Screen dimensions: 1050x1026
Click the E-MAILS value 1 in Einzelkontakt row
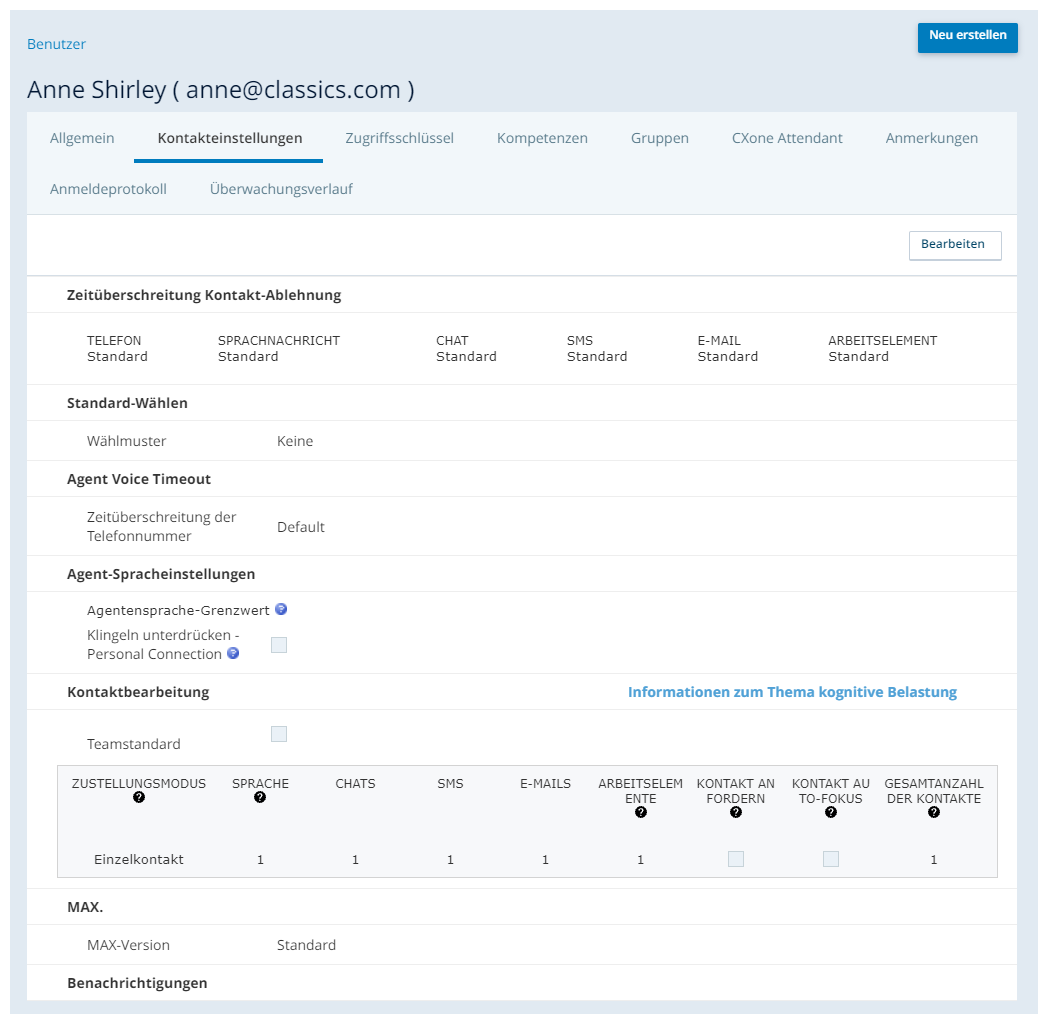click(546, 859)
